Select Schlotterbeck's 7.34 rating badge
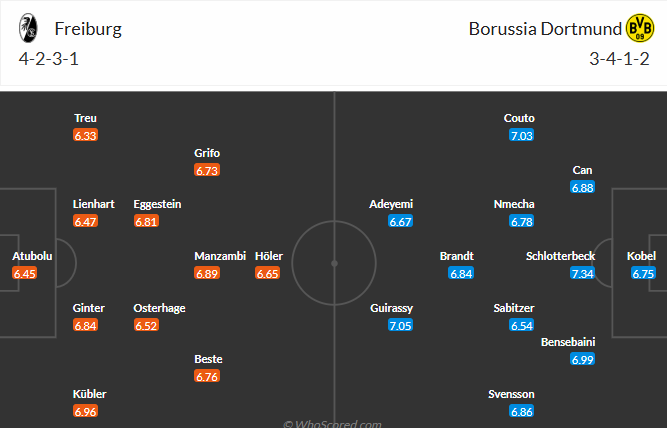Screen dimensions: 667x428 tap(582, 273)
